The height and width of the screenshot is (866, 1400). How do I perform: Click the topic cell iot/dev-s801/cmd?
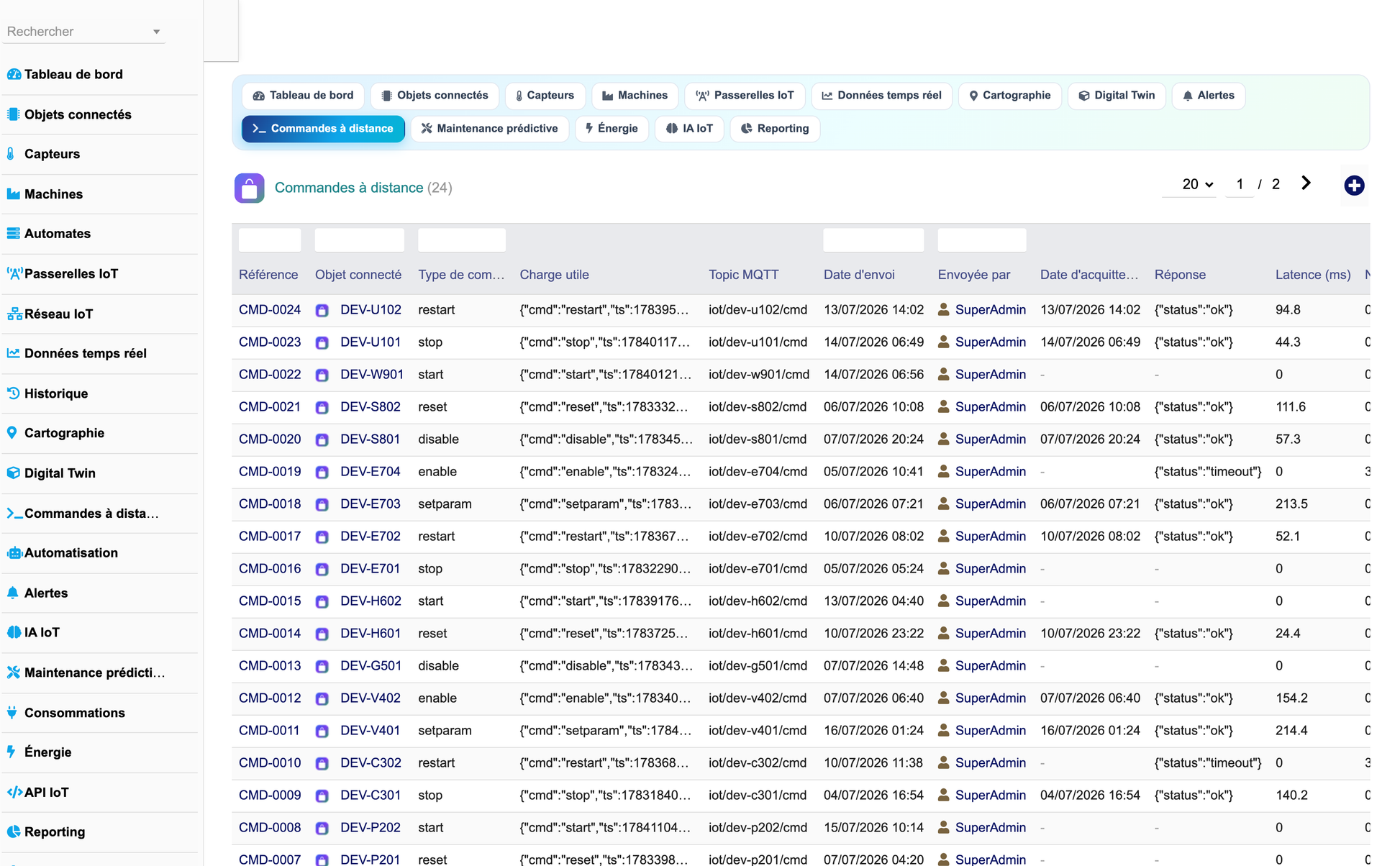(758, 439)
